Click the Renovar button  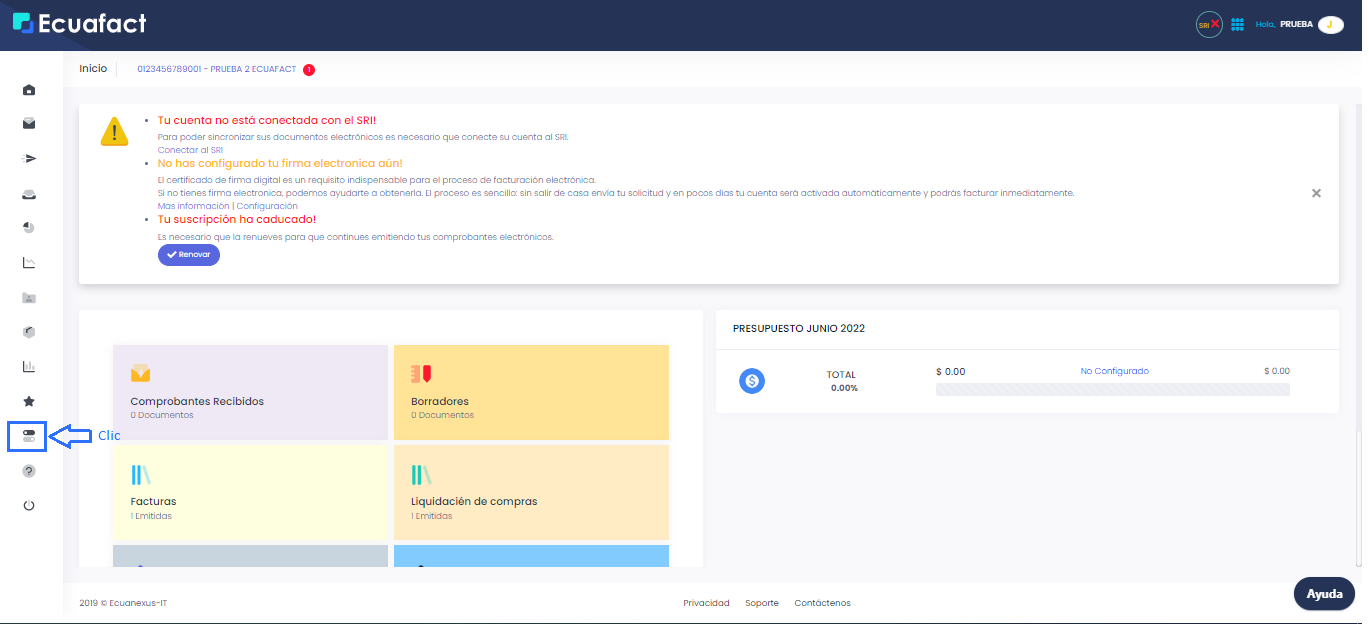pos(188,254)
